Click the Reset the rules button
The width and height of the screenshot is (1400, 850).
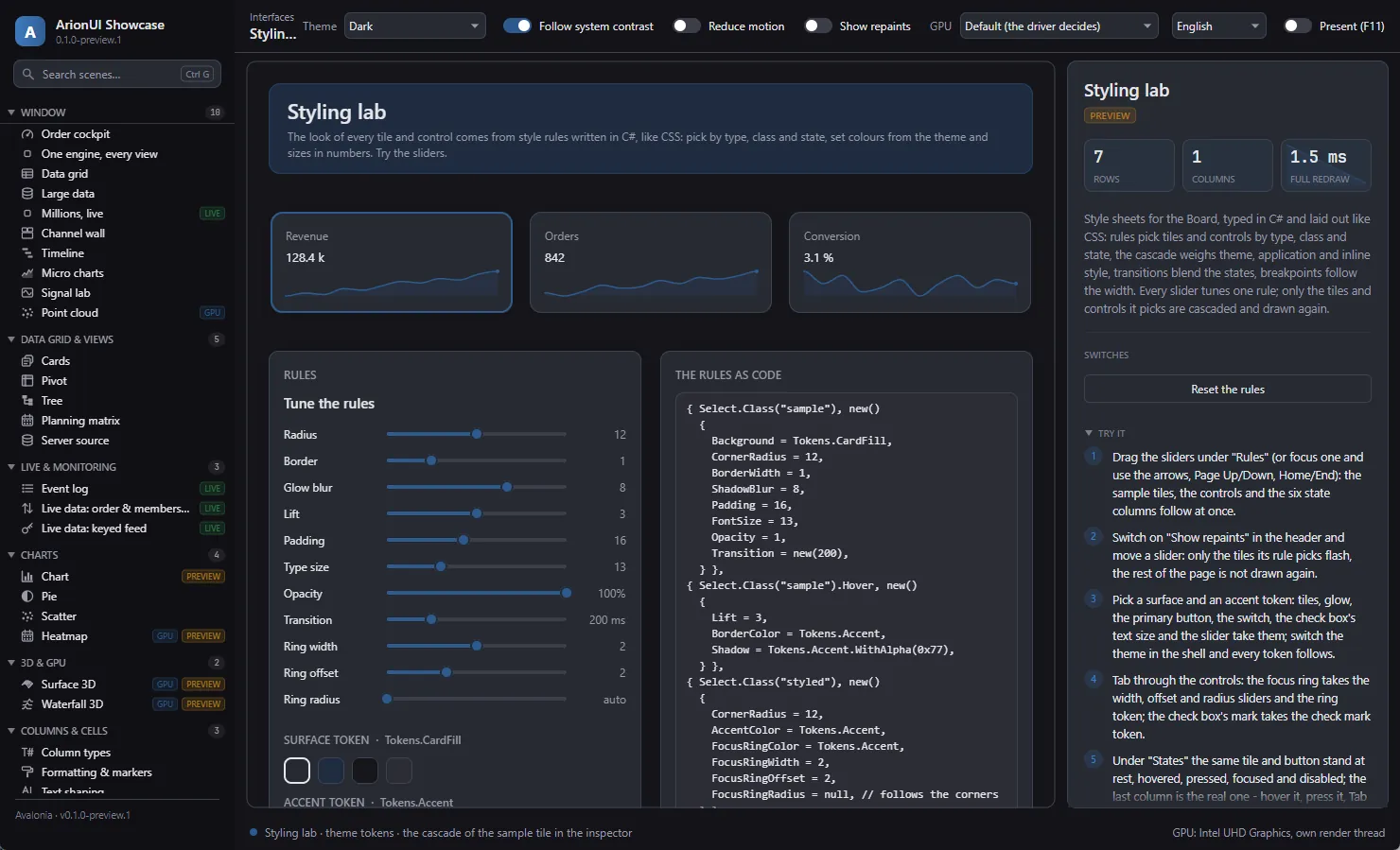click(1228, 390)
